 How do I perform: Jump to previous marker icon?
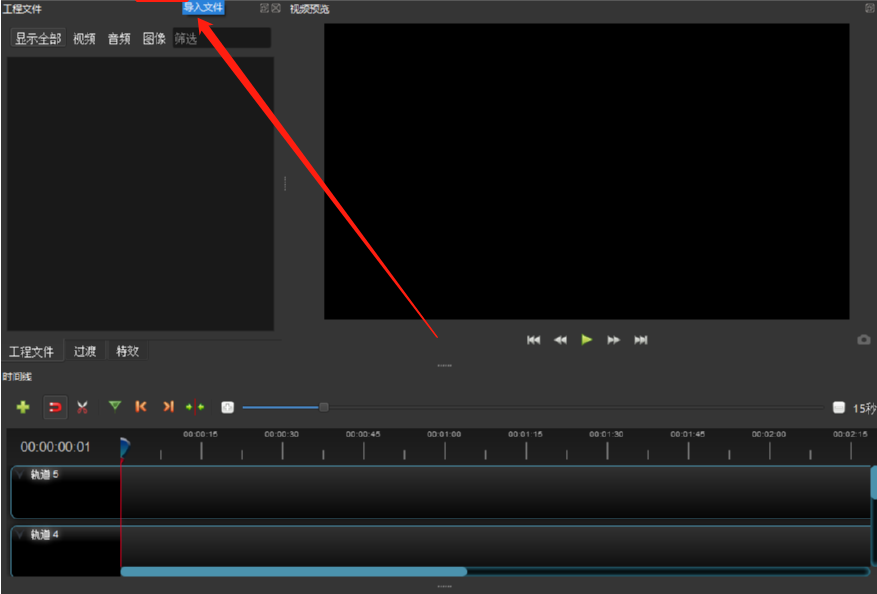tap(141, 406)
